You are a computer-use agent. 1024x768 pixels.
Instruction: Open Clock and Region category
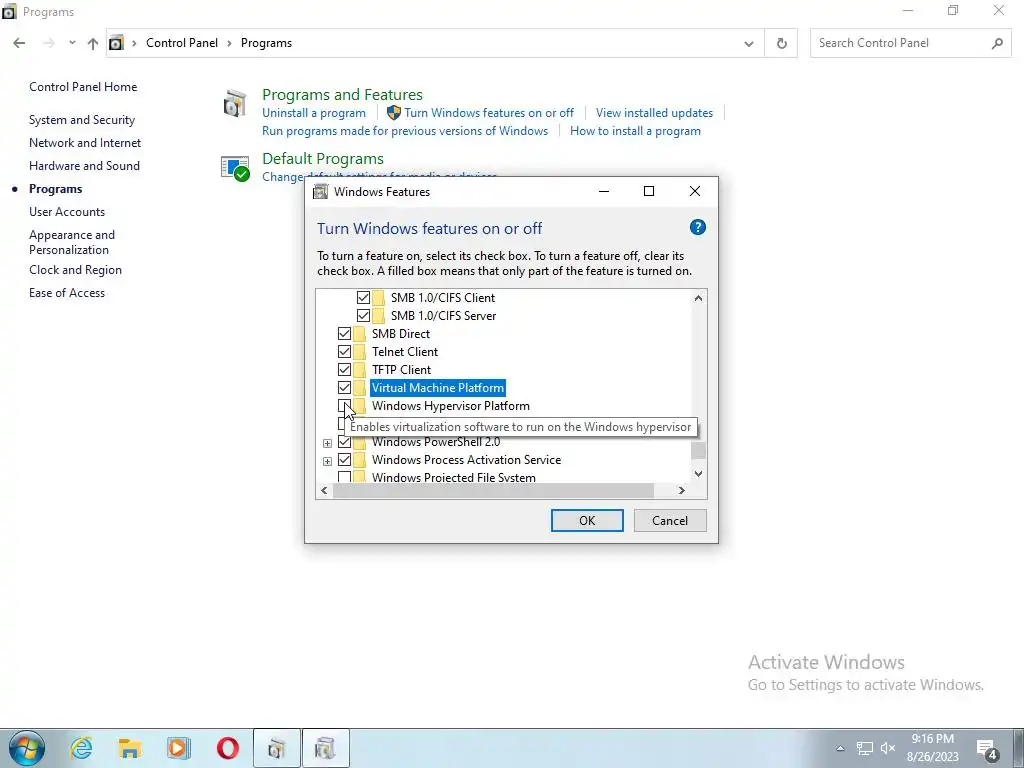(x=75, y=270)
